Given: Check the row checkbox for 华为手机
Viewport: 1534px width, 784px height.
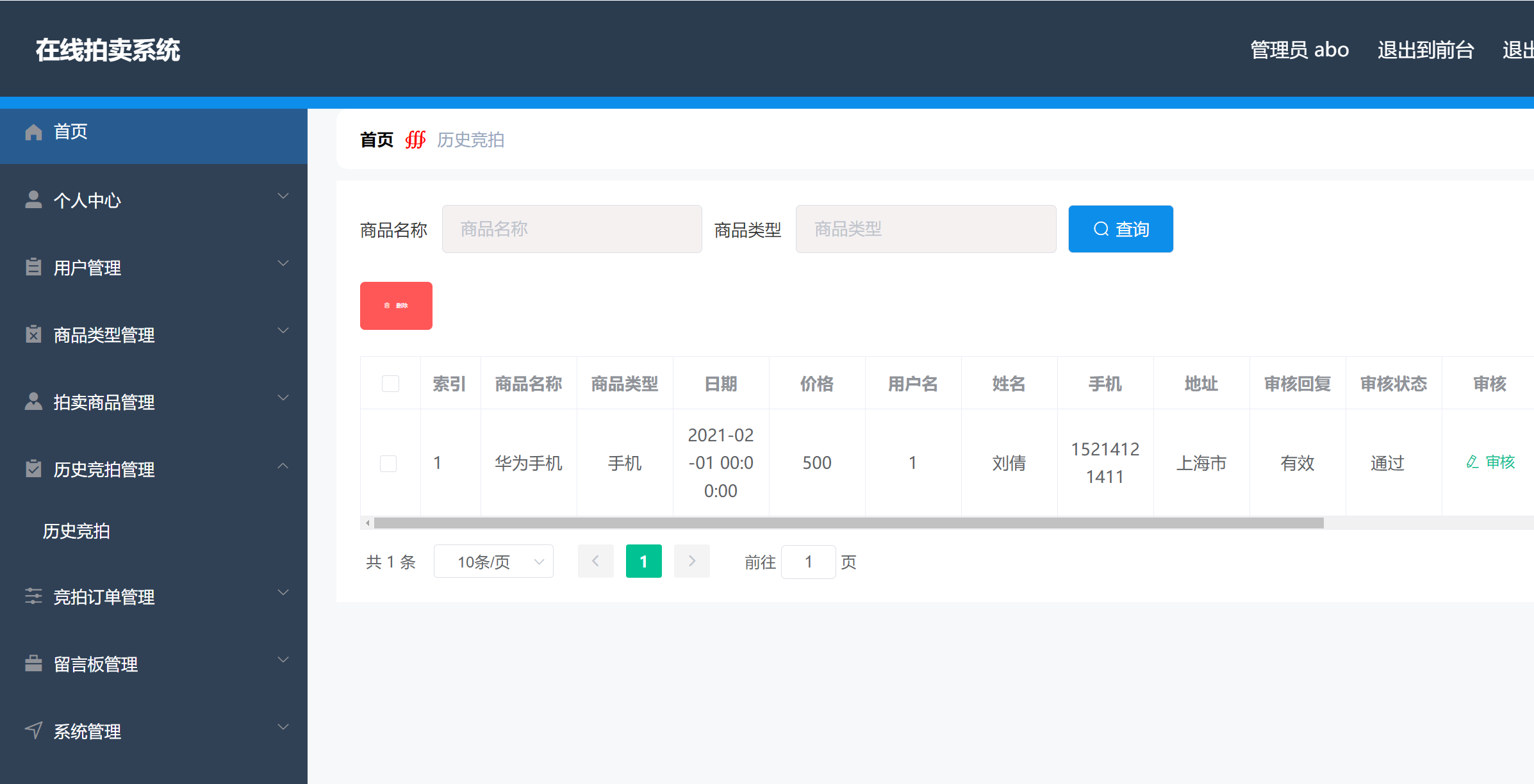Looking at the screenshot, I should pyautogui.click(x=388, y=463).
